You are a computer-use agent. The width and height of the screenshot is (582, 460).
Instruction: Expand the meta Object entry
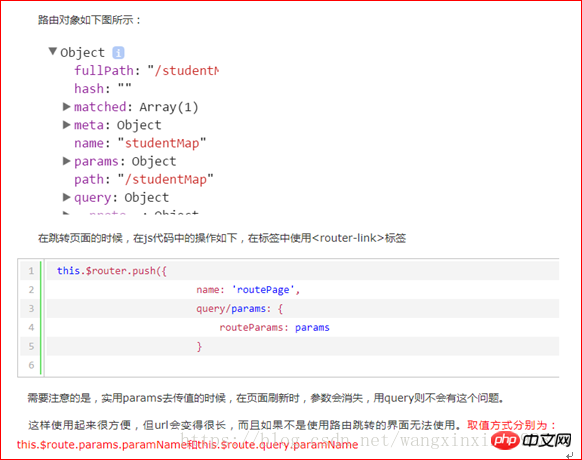click(x=66, y=125)
